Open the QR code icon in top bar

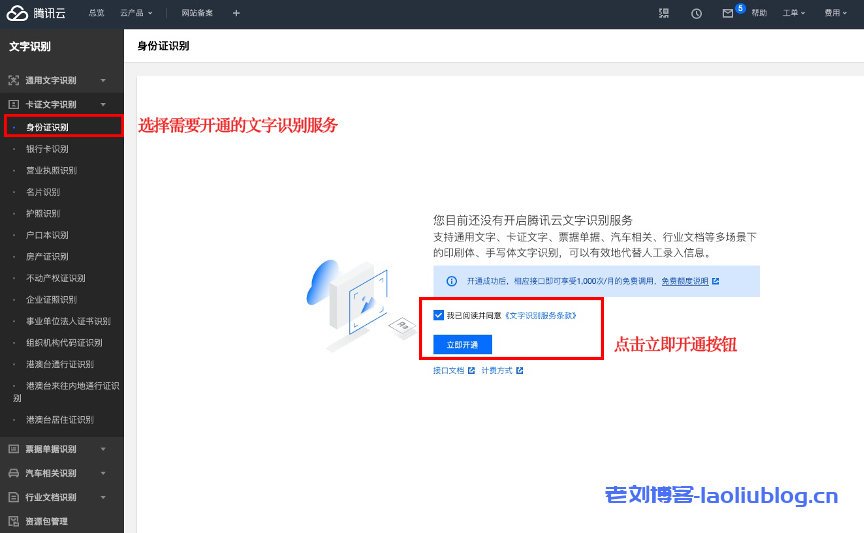[664, 13]
